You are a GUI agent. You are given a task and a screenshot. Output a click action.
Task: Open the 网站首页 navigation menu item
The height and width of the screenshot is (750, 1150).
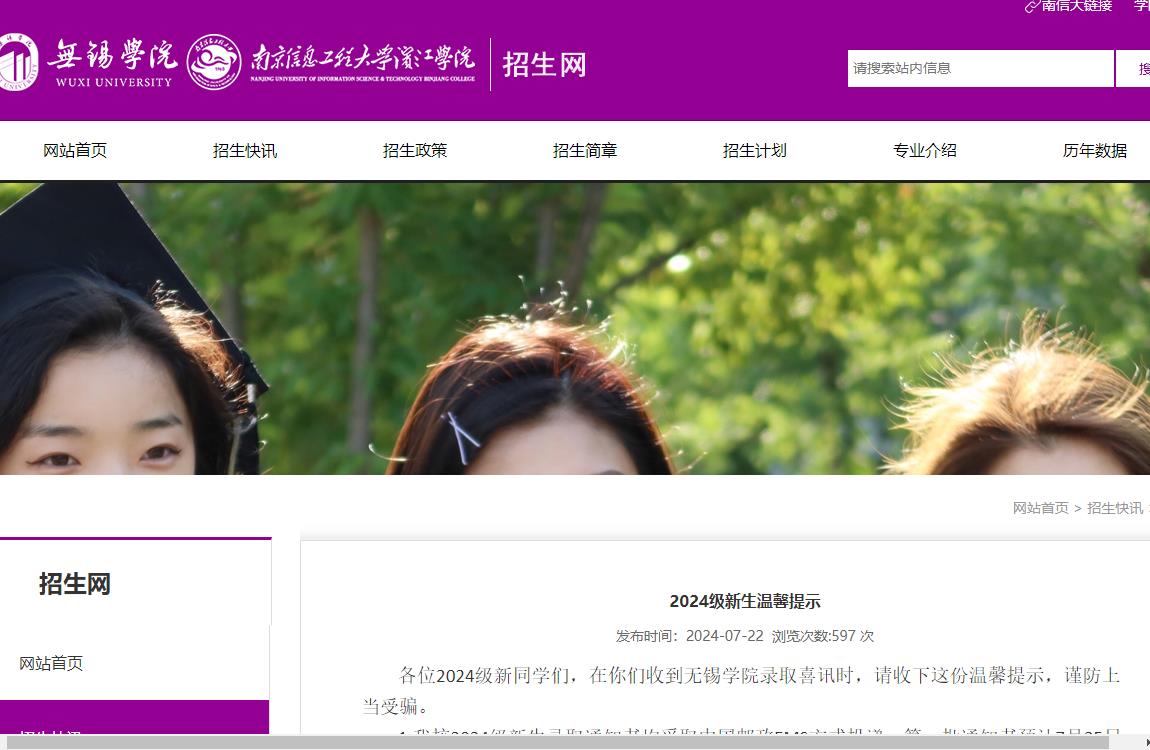(x=75, y=151)
